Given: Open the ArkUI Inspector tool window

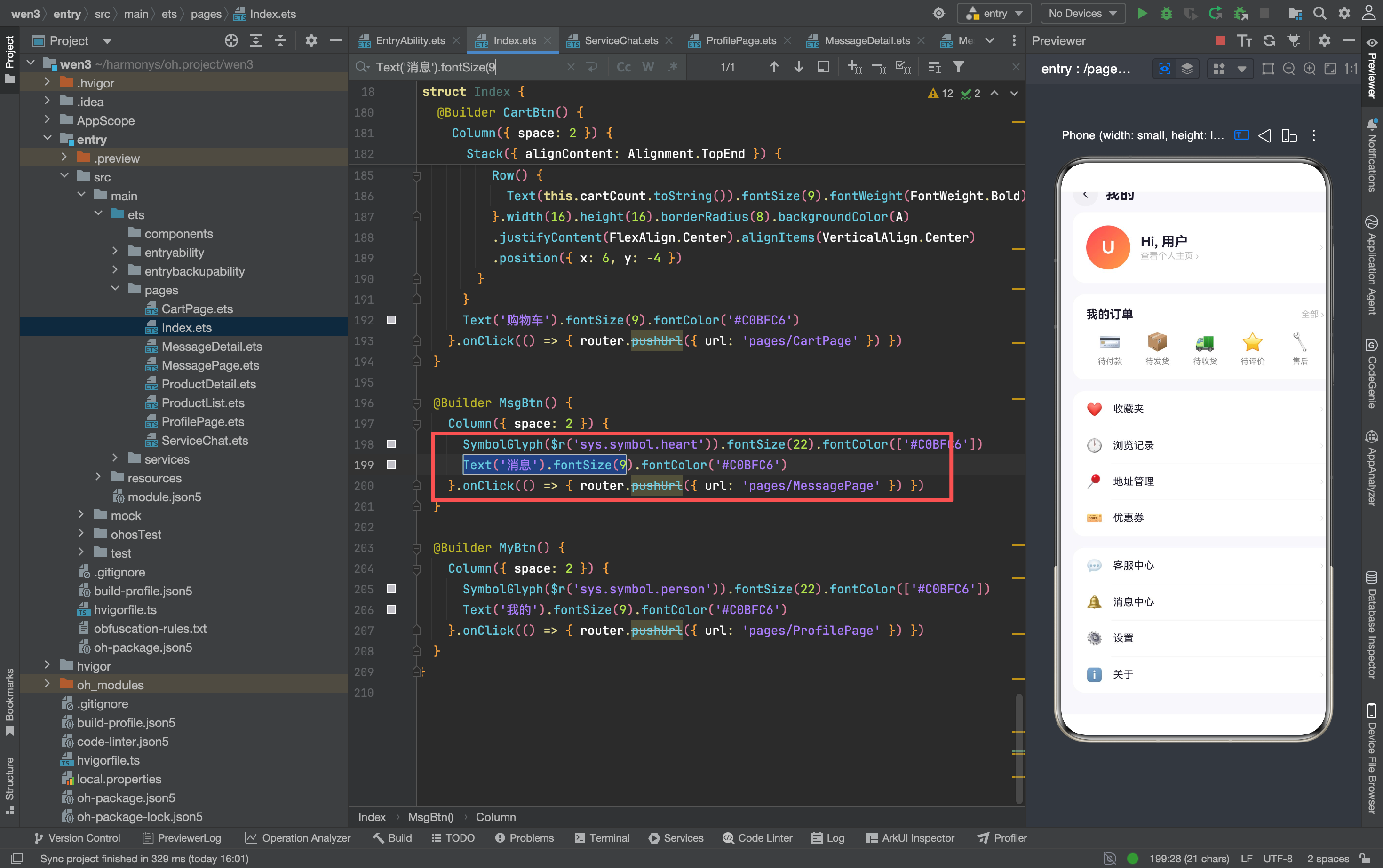Looking at the screenshot, I should click(x=910, y=837).
